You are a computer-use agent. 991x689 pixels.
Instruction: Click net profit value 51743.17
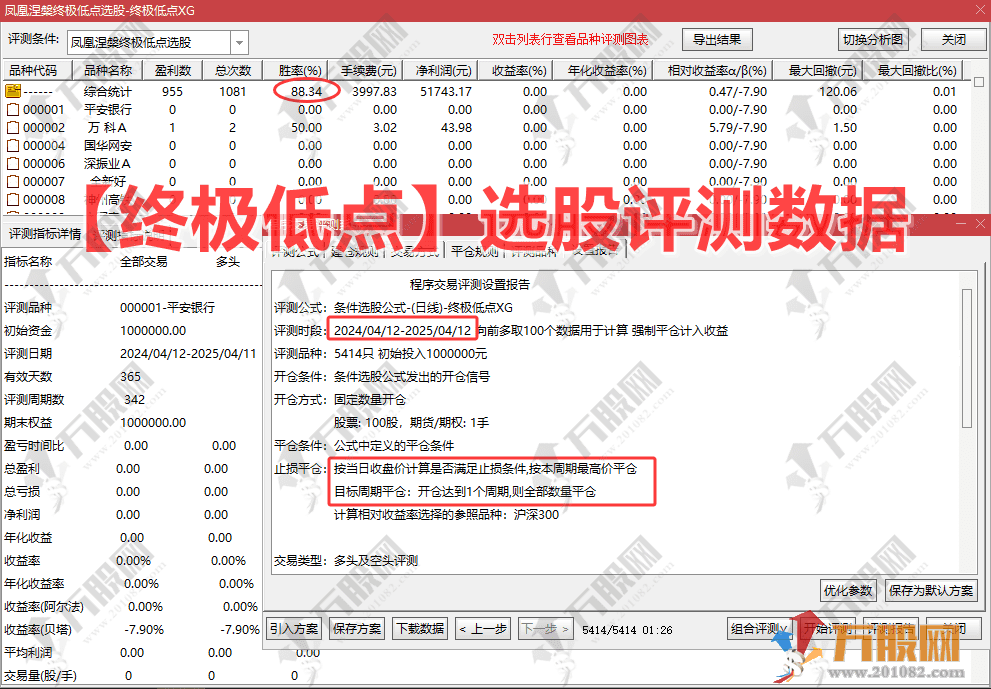tap(446, 92)
